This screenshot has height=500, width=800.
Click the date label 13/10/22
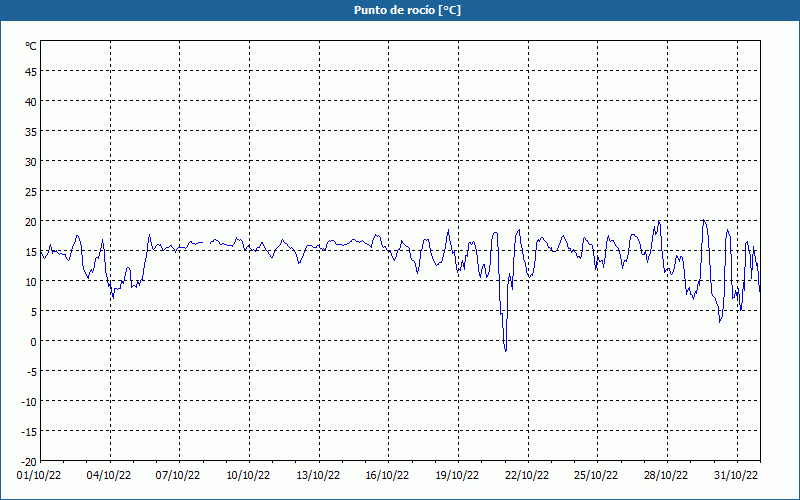(318, 476)
